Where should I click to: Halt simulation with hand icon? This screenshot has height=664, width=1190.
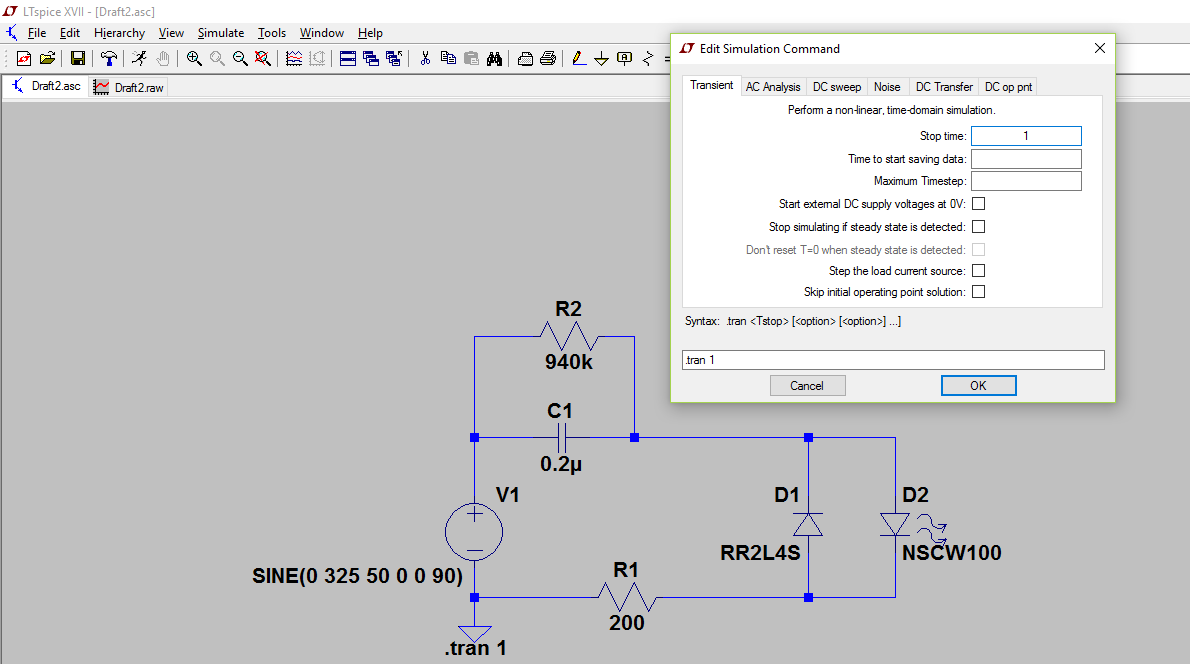[162, 58]
